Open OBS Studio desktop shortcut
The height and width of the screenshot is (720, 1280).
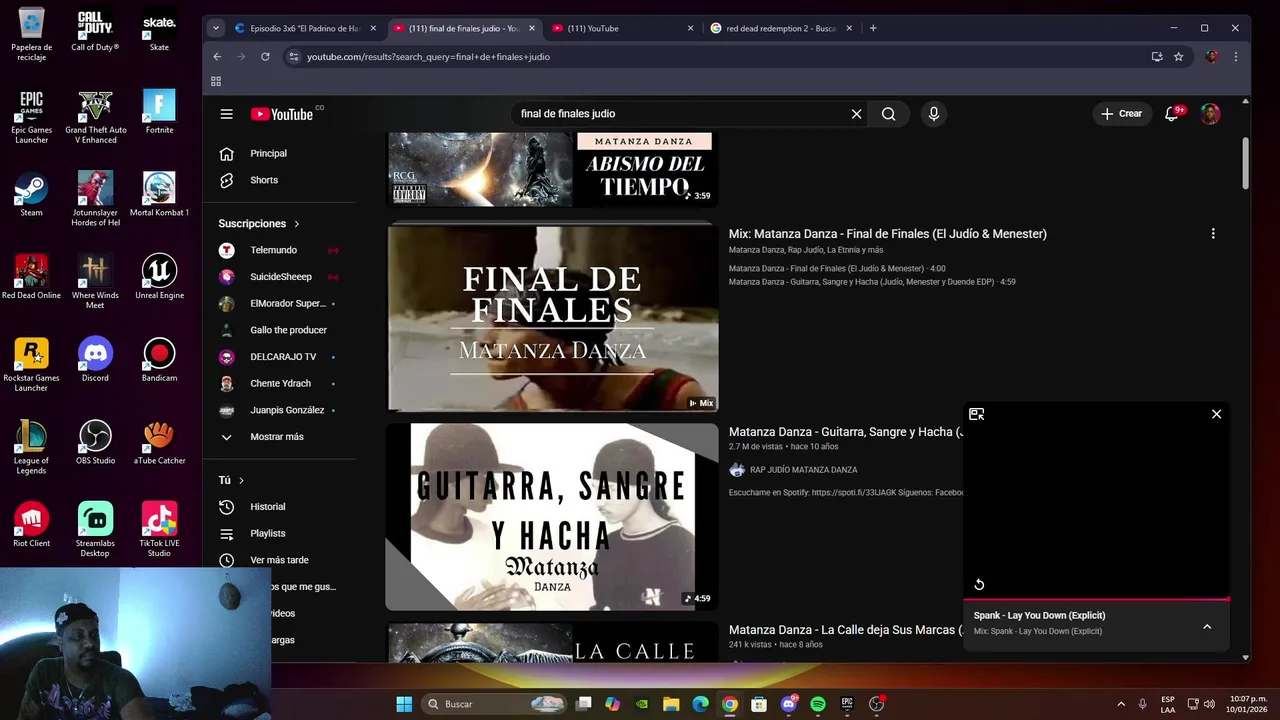coord(95,443)
